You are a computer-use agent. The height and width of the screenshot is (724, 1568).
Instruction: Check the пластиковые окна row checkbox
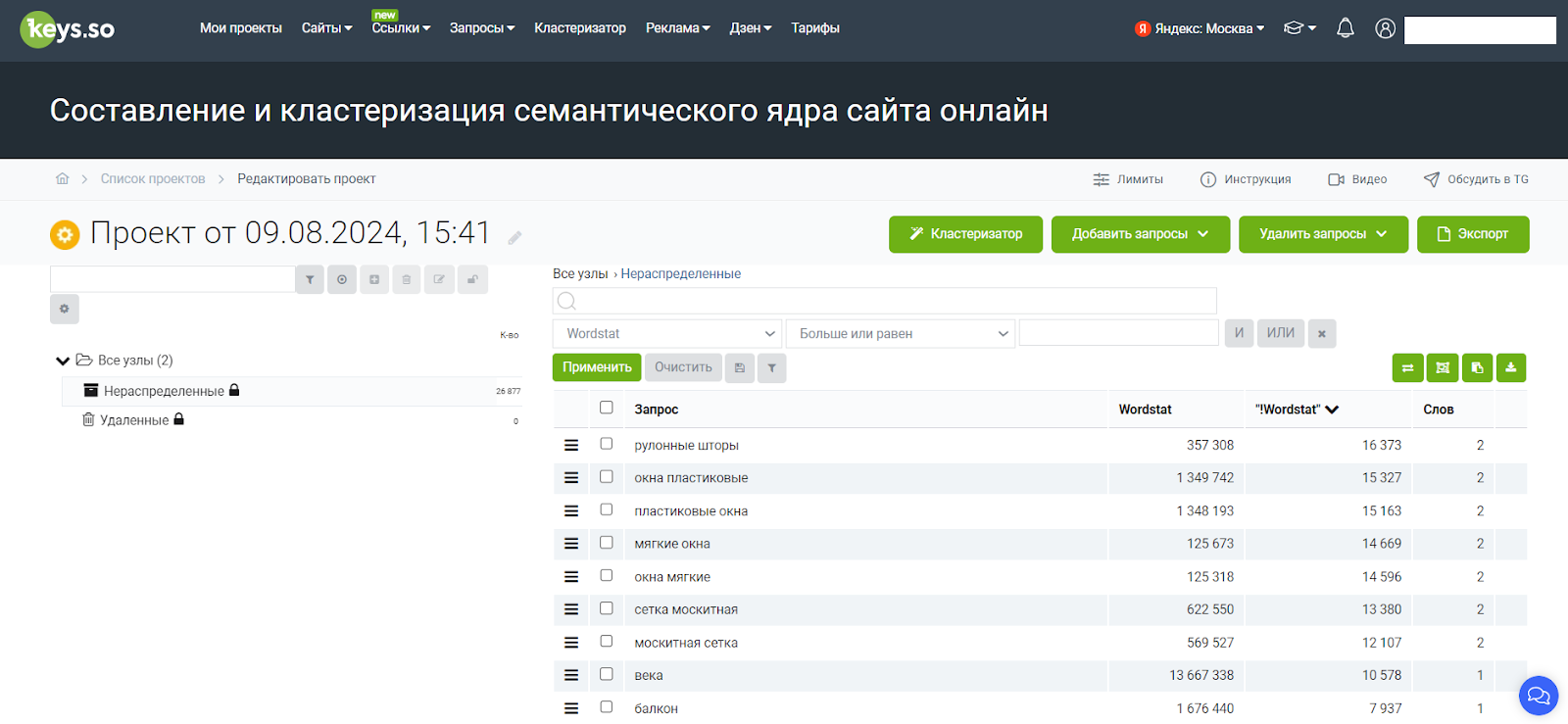(607, 509)
